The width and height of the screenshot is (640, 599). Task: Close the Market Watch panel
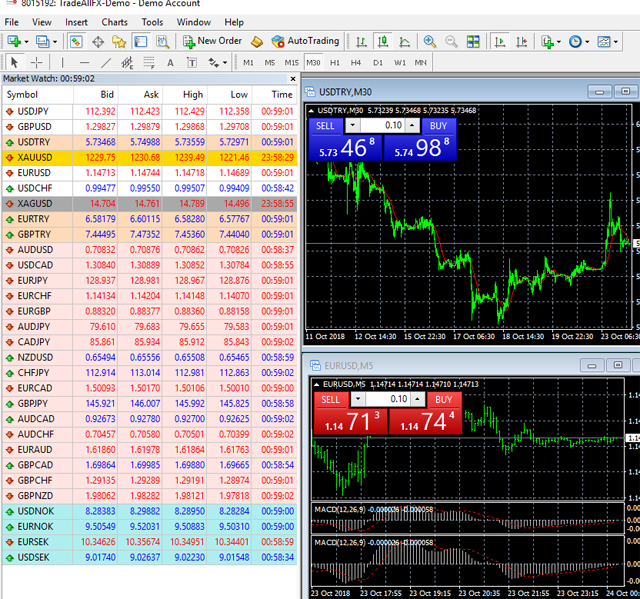pyautogui.click(x=293, y=79)
